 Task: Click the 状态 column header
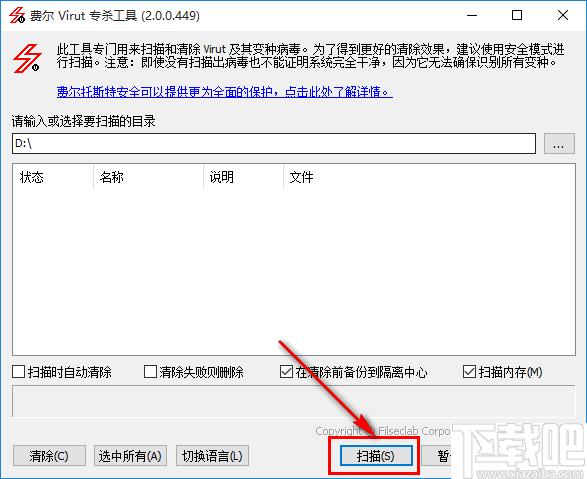[x=53, y=177]
